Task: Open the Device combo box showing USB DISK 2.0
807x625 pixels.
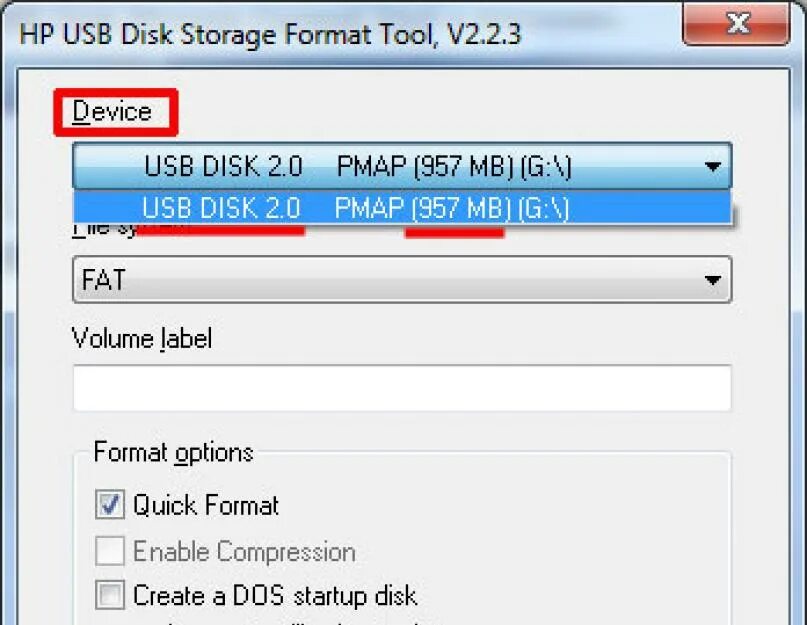Action: click(400, 166)
